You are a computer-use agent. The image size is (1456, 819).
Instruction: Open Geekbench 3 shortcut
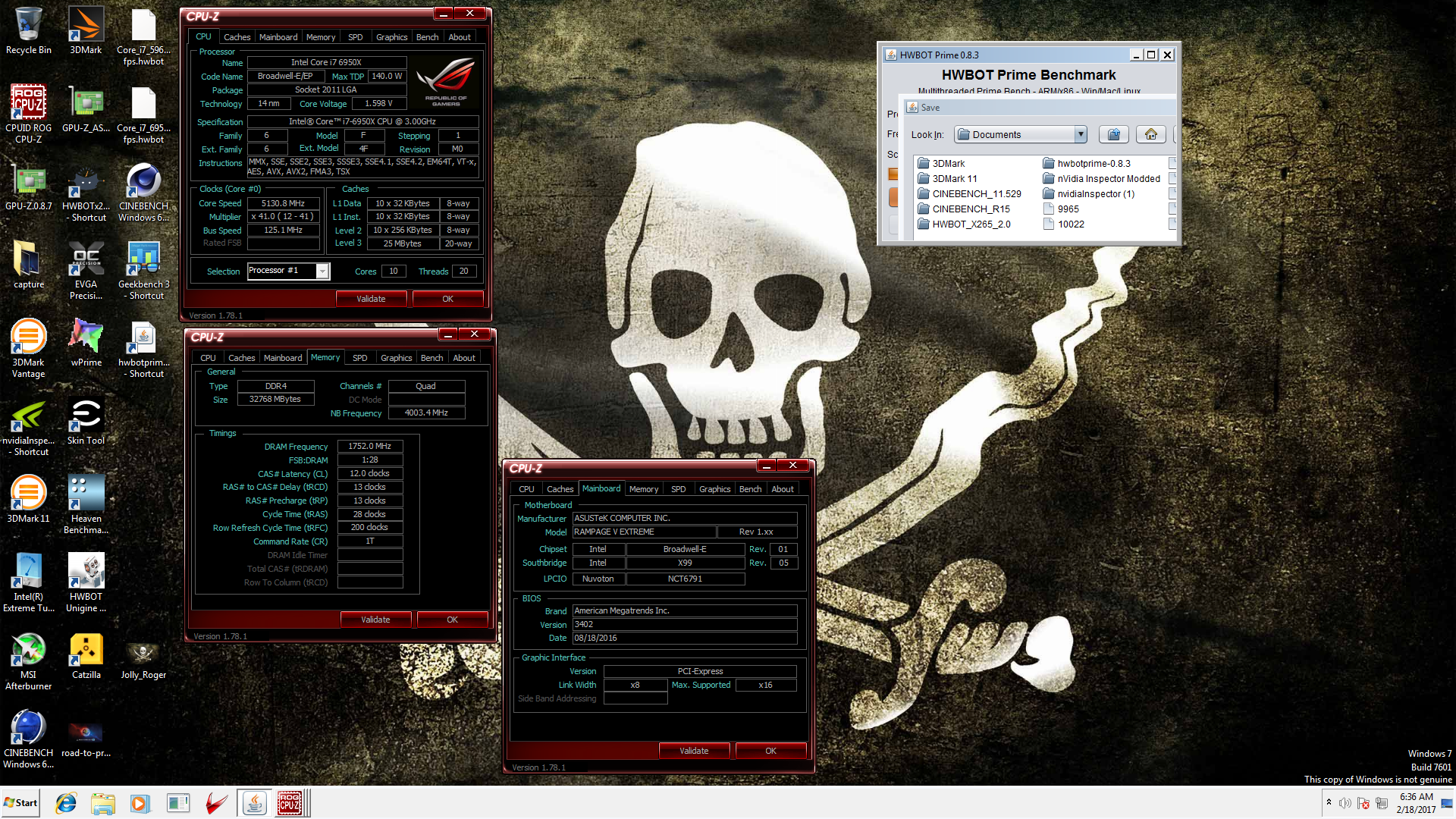(143, 271)
